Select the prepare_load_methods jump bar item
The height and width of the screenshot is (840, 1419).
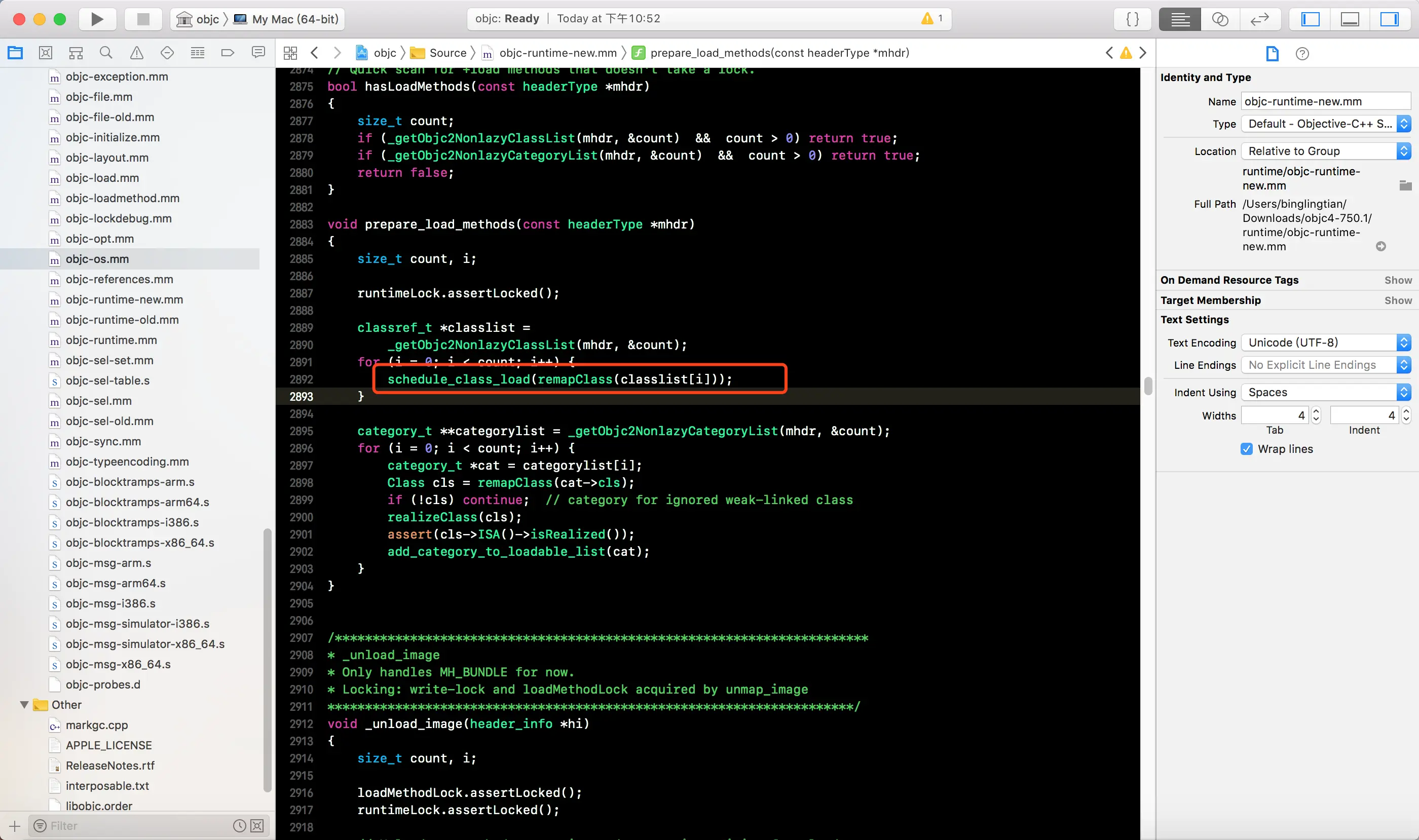tap(778, 53)
